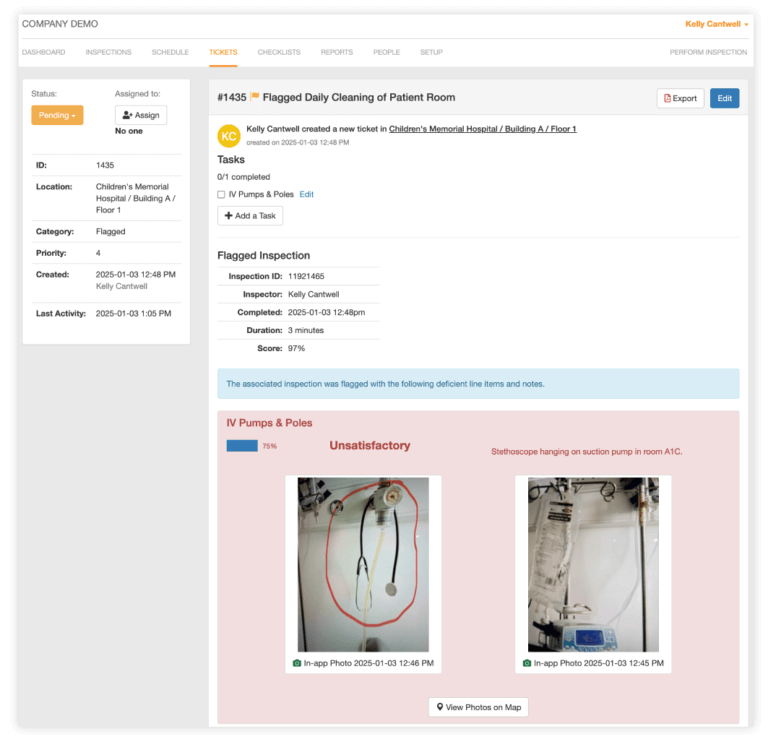Click camera icon under the stethoscope photo

point(297,663)
